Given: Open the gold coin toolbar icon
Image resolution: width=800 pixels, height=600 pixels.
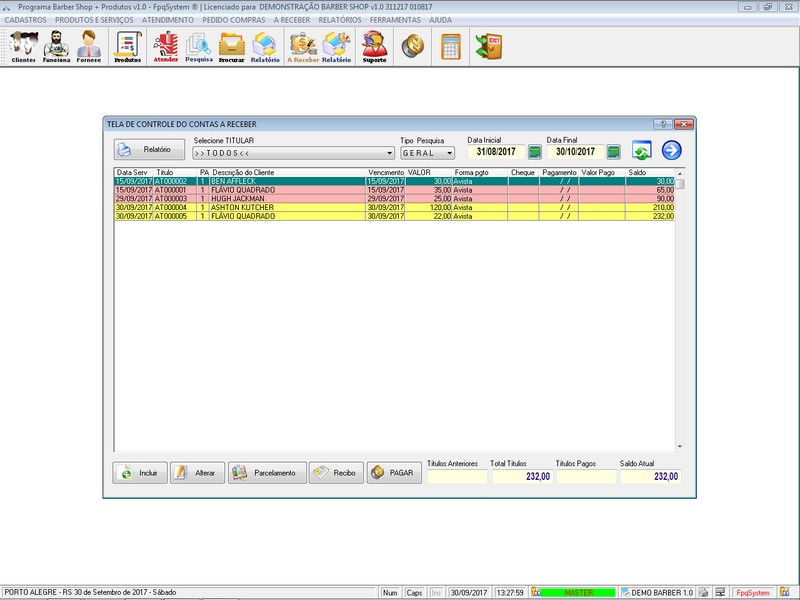Looking at the screenshot, I should point(411,47).
